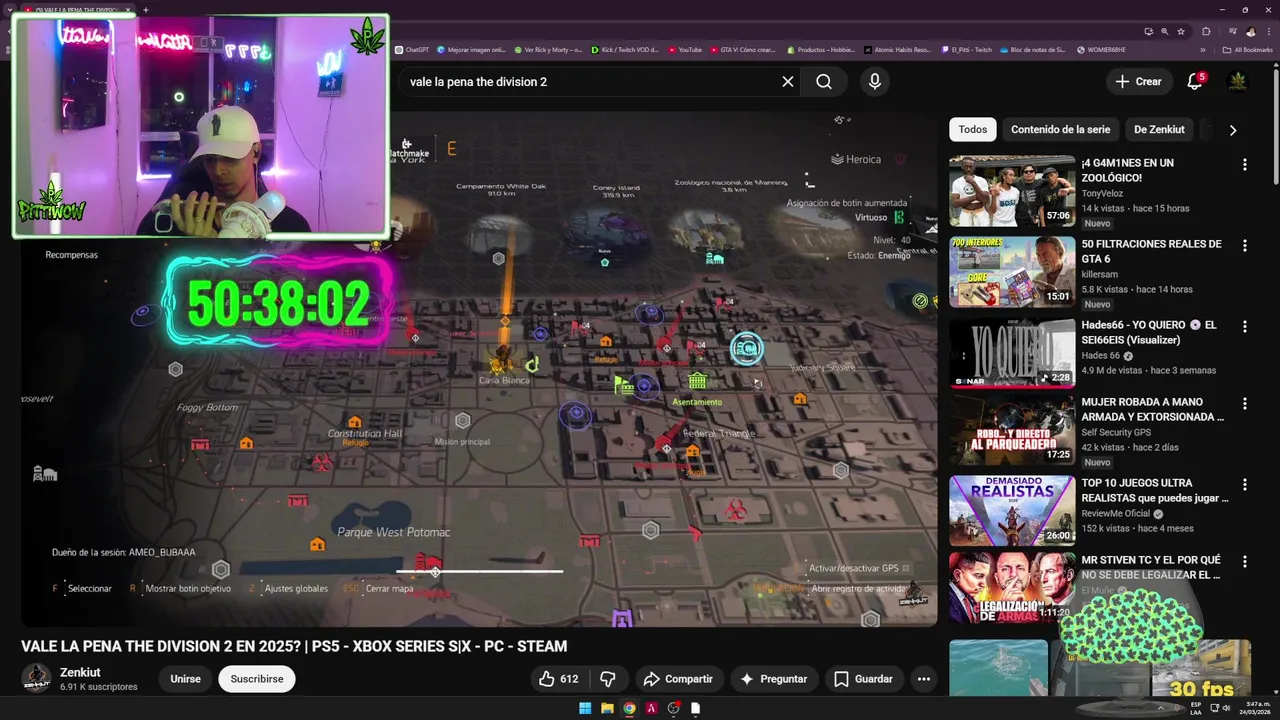Open File Explorer from the taskbar
Viewport: 1280px width, 720px height.
tap(607, 708)
